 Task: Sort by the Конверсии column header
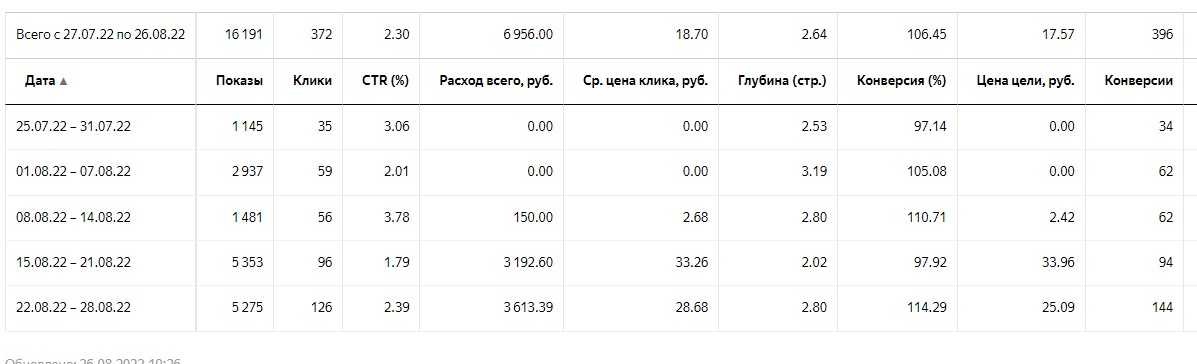click(x=1138, y=81)
